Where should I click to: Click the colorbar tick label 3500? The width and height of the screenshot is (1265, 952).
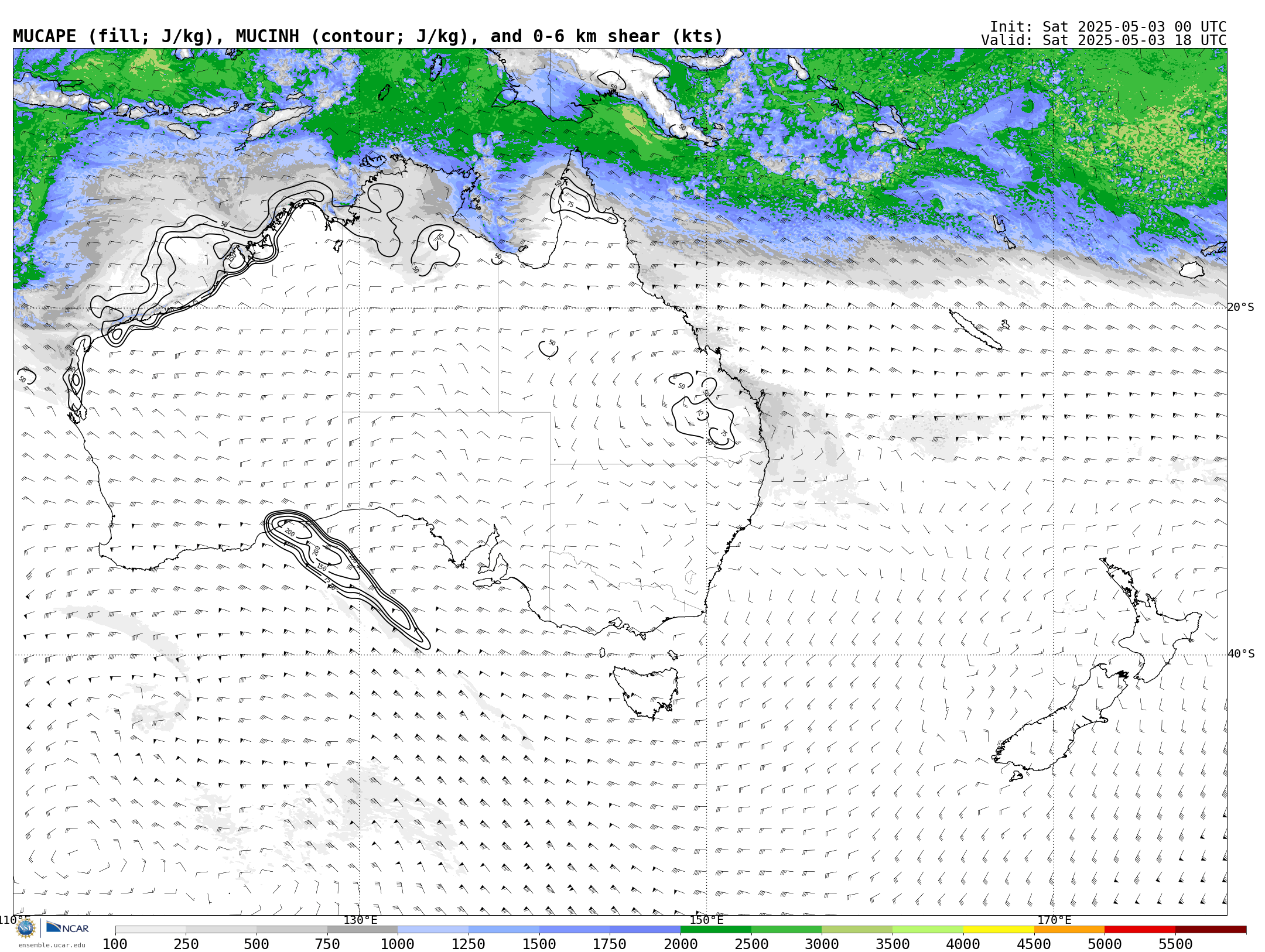(x=893, y=944)
